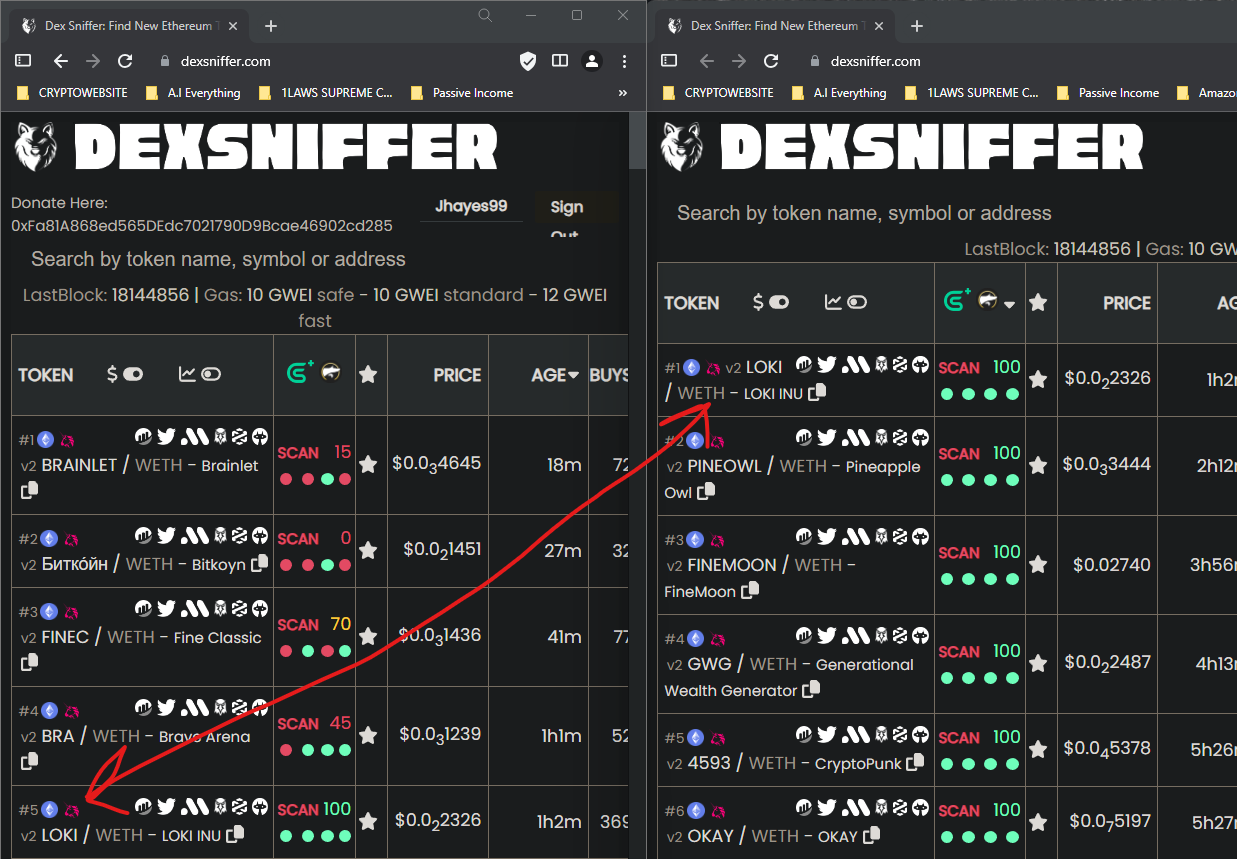
Task: Copy the LOKI INU address in right window
Action: click(x=817, y=393)
